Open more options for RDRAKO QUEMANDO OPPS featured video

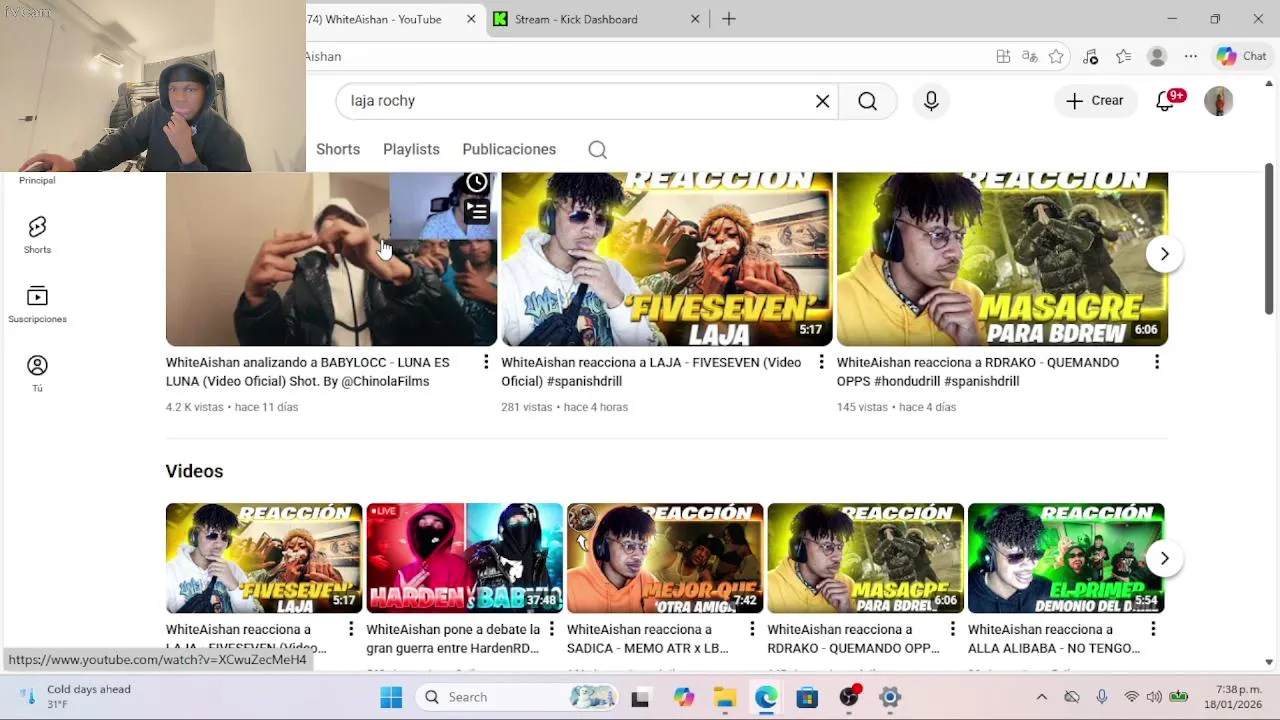pos(1157,362)
